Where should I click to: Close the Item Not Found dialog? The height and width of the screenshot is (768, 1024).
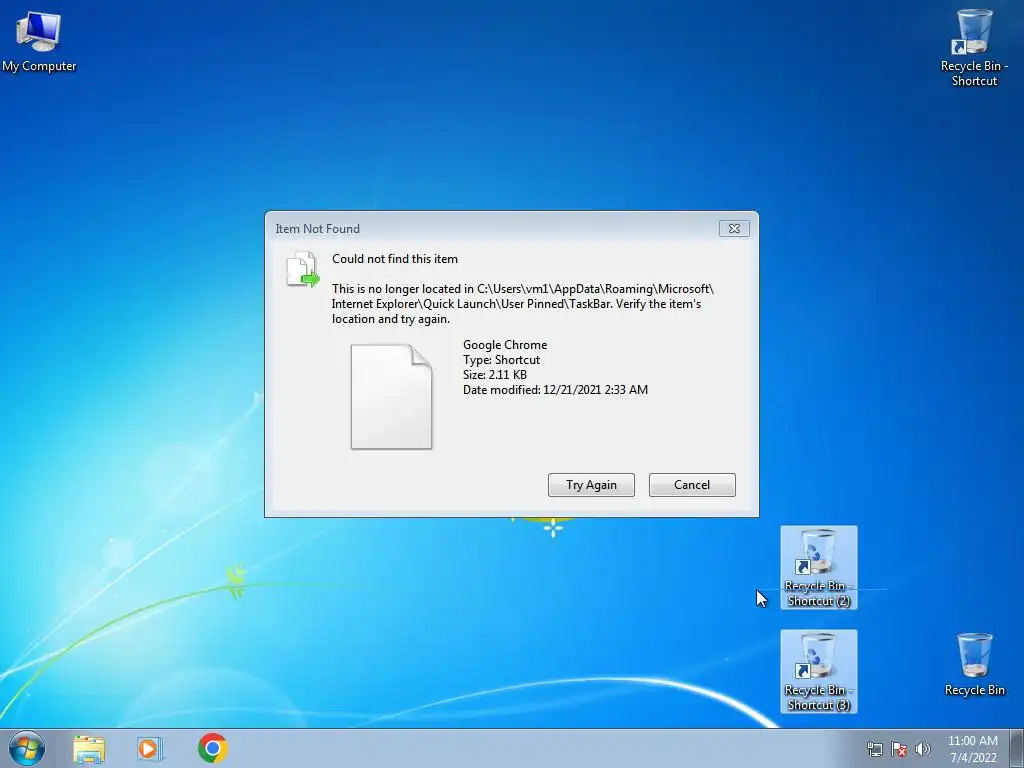click(x=734, y=229)
